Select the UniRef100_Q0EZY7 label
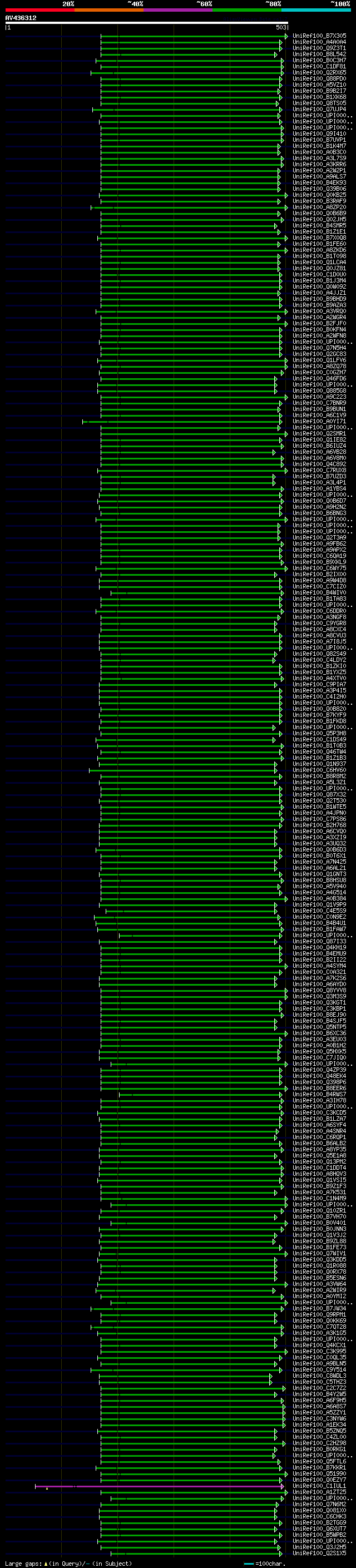The image size is (356, 1568). 319,1480
